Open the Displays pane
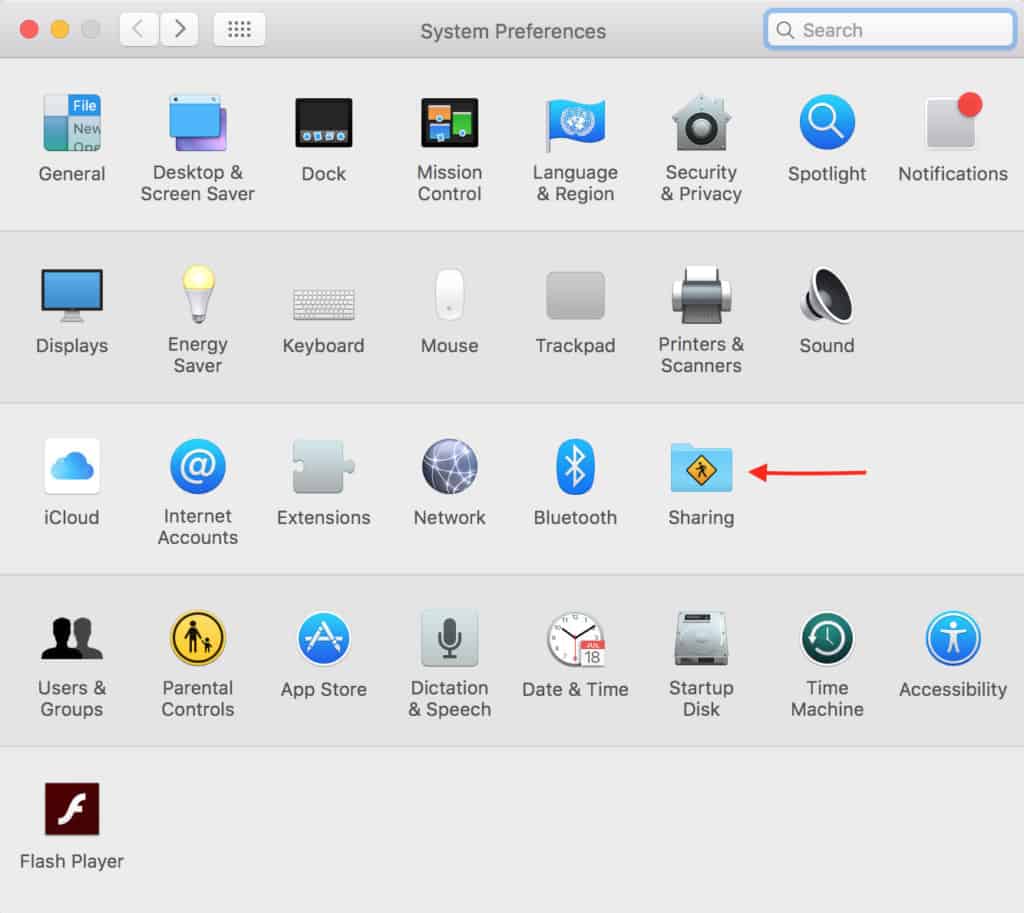Image resolution: width=1024 pixels, height=913 pixels. (x=72, y=295)
